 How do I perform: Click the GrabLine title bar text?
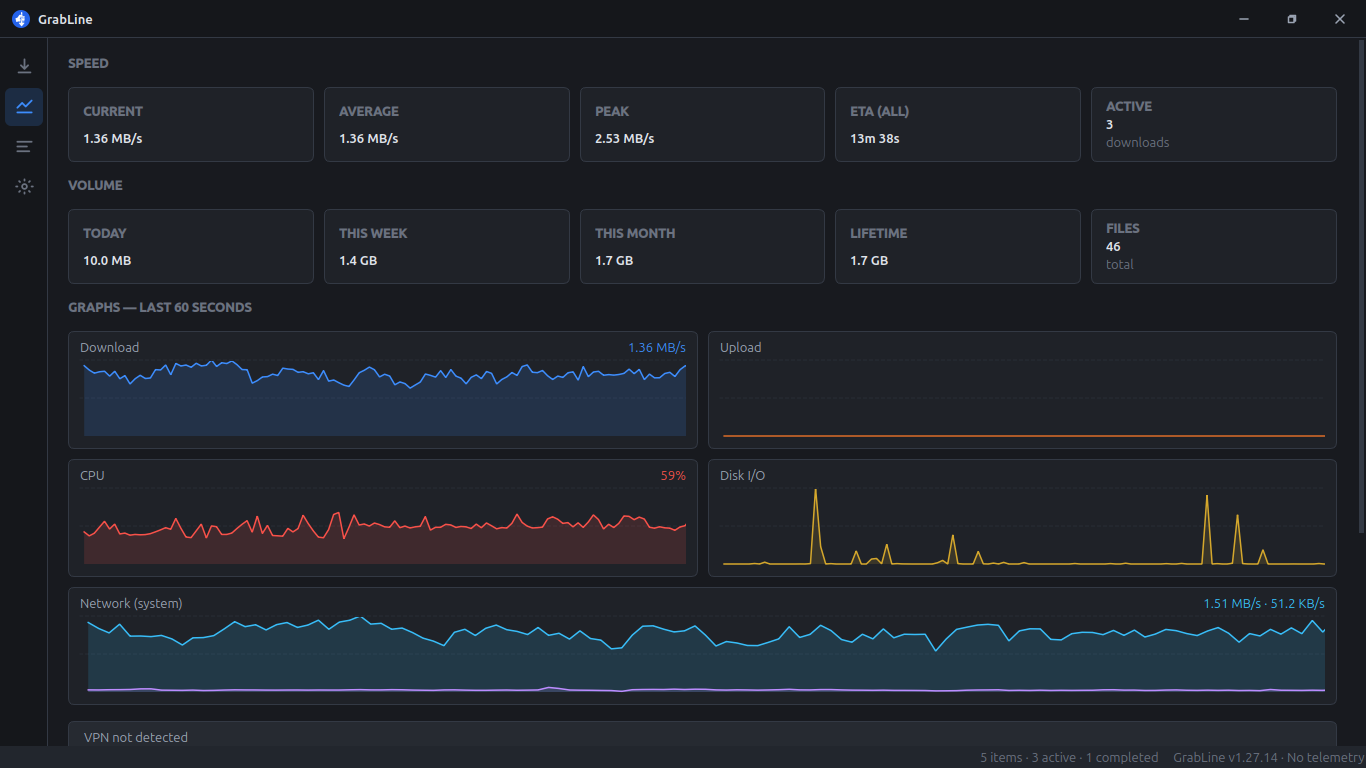[x=65, y=20]
